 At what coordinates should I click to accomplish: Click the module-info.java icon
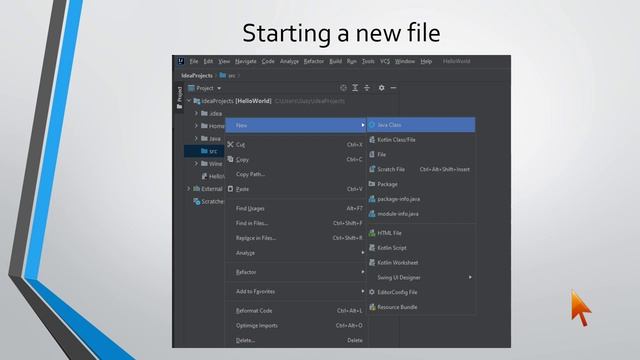(372, 213)
